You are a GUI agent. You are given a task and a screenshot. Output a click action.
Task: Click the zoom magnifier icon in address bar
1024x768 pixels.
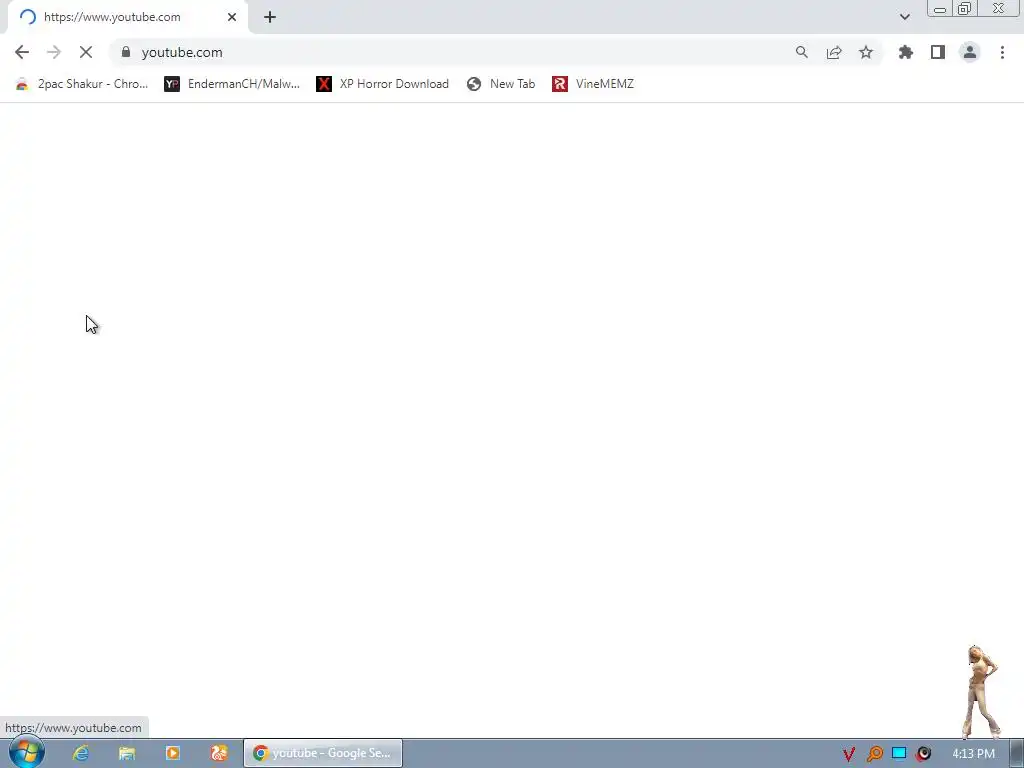(801, 52)
